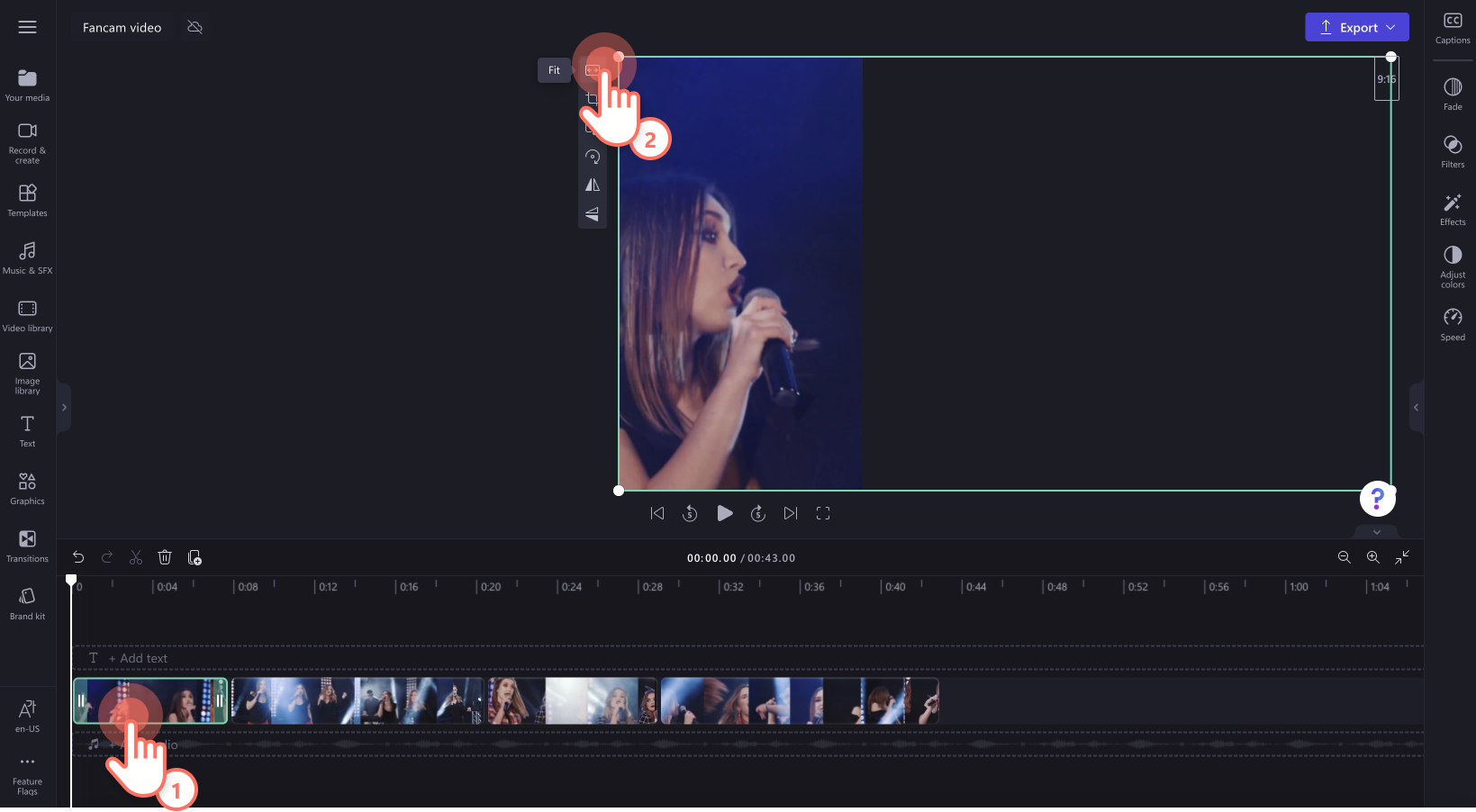1476x812 pixels.
Task: Toggle fullscreen preview mode
Action: 822,513
